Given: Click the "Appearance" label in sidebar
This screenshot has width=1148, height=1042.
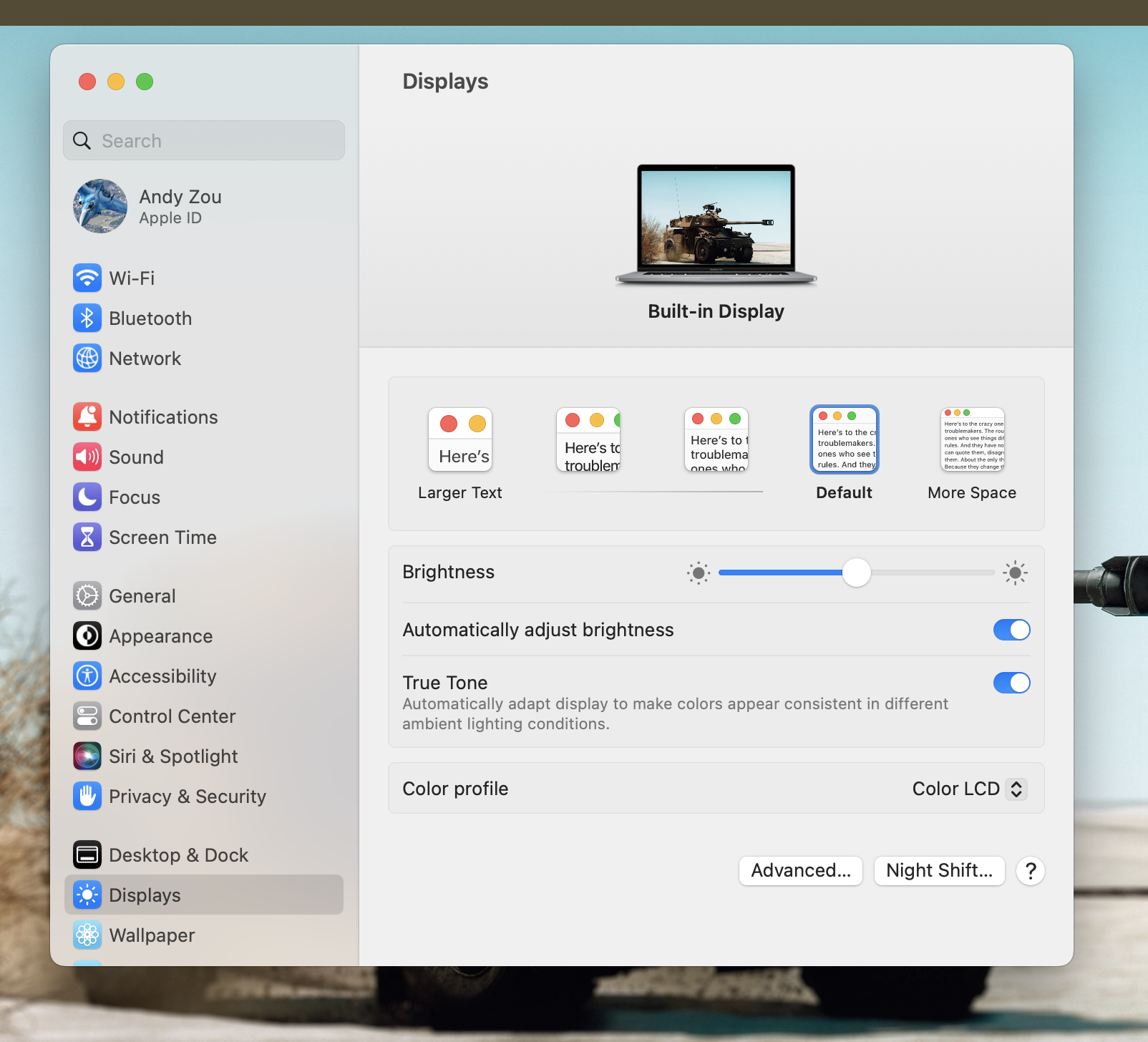Looking at the screenshot, I should [x=160, y=636].
